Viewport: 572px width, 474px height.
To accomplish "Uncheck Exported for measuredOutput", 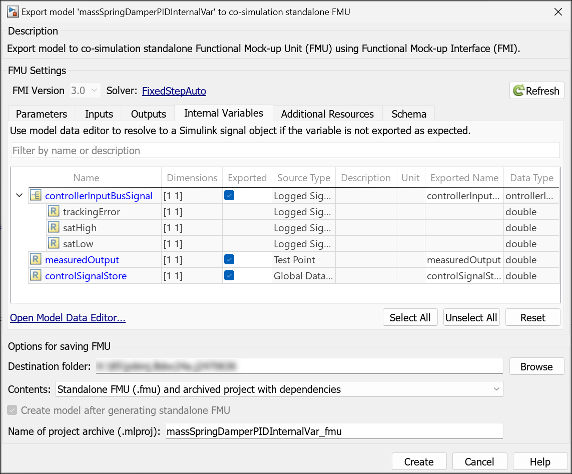I will pos(229,259).
